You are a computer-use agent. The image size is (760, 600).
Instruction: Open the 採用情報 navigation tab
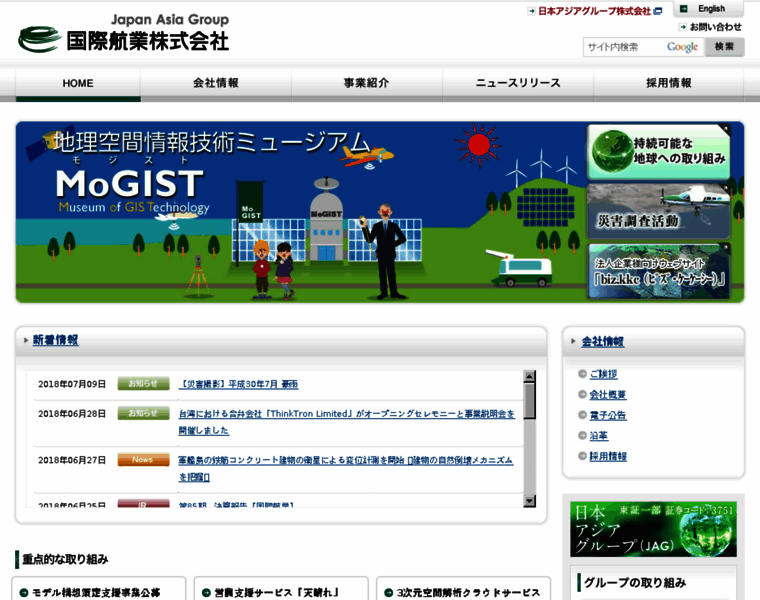(x=669, y=83)
